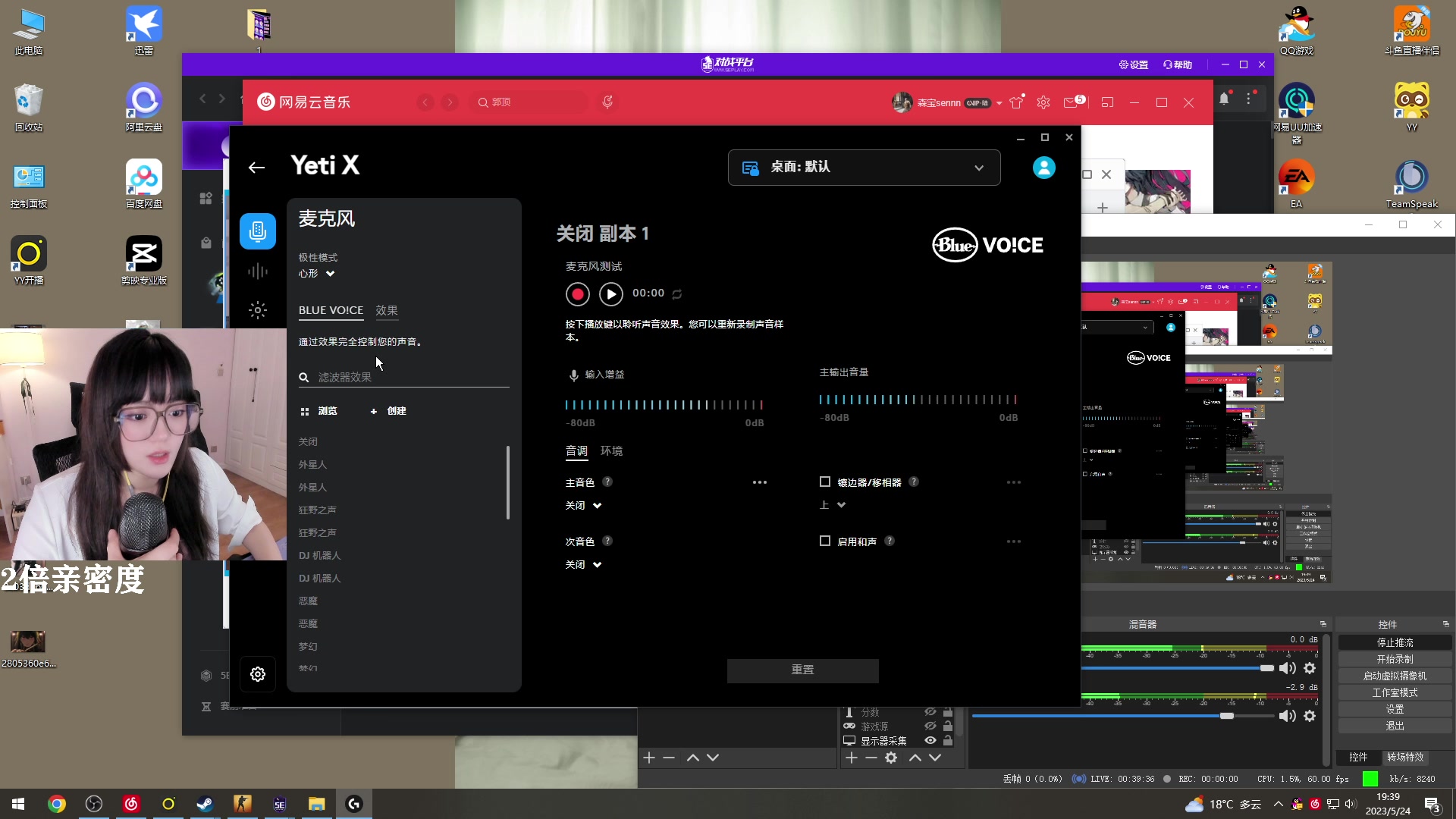Enable the 启用和声 checkbox

coord(825,541)
